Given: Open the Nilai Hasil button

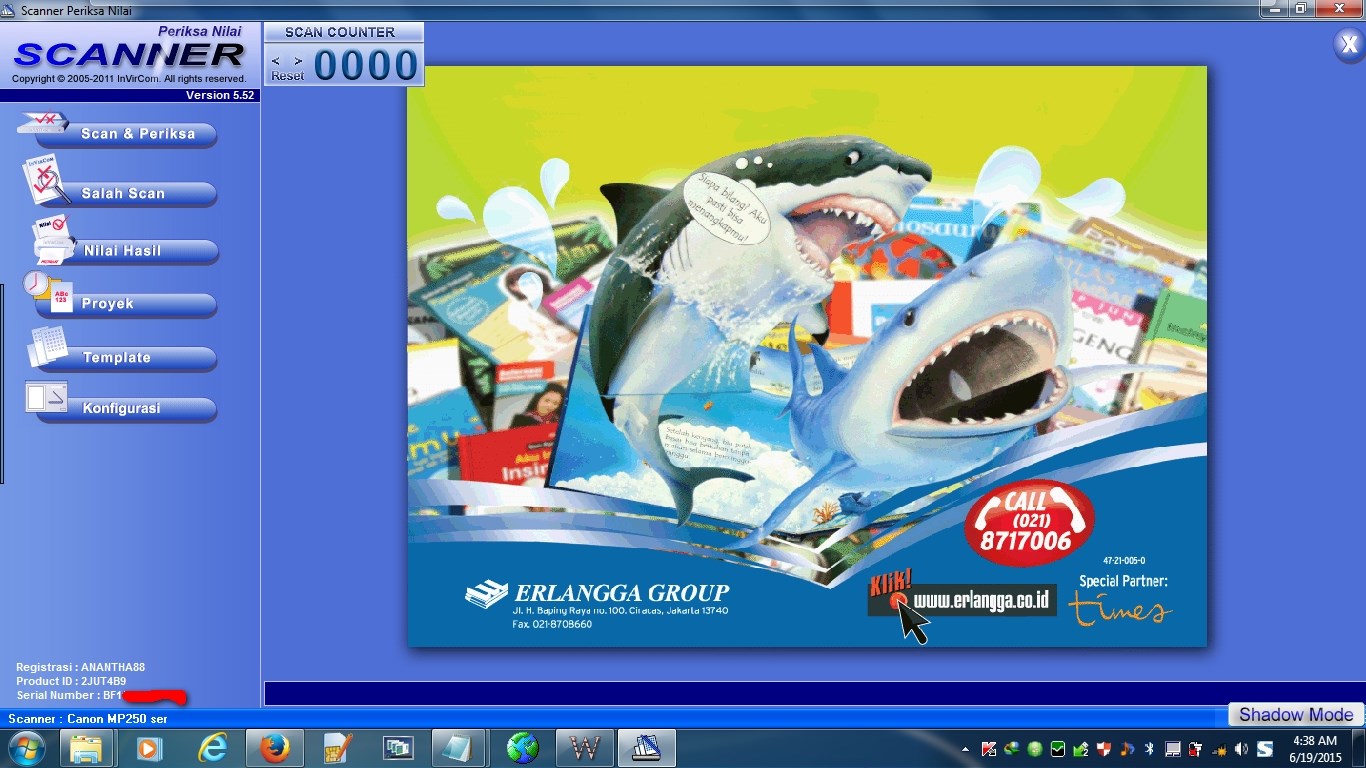Looking at the screenshot, I should coord(128,251).
